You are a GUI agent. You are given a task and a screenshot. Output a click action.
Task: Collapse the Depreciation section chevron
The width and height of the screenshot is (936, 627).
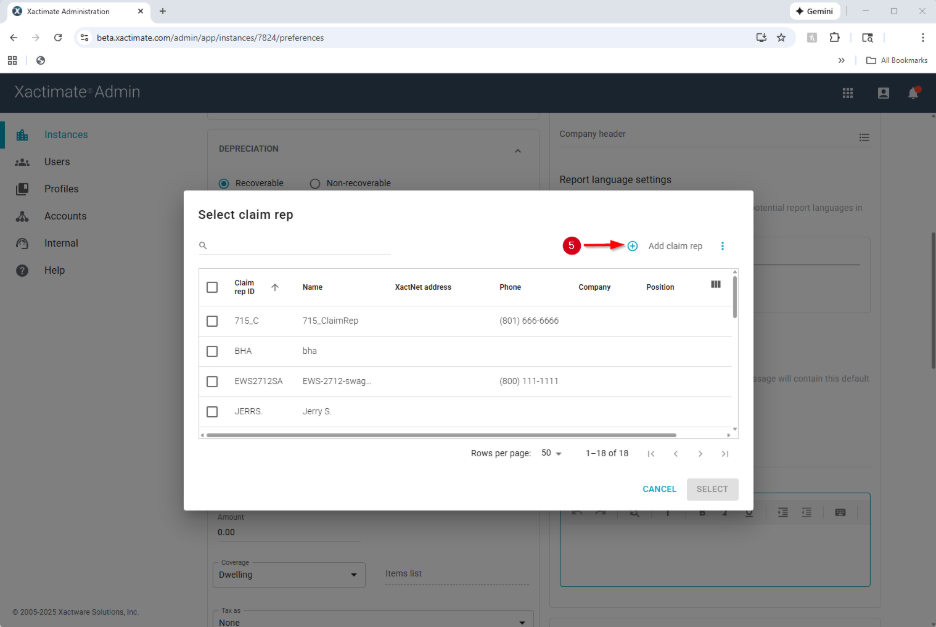click(x=518, y=151)
